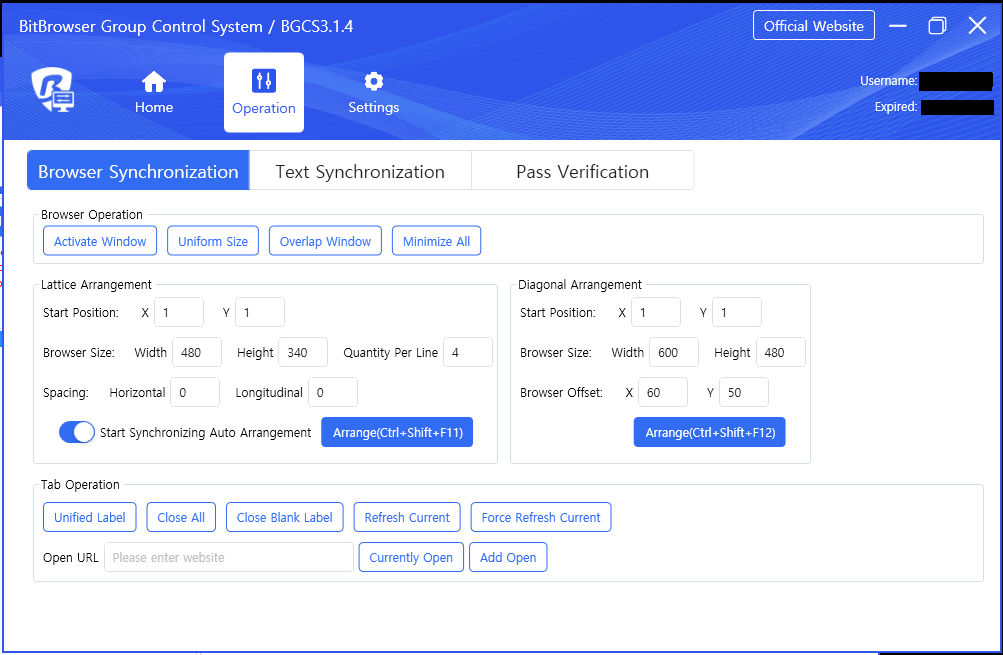Click the Activate Window button
This screenshot has height=655, width=1003.
pos(100,241)
